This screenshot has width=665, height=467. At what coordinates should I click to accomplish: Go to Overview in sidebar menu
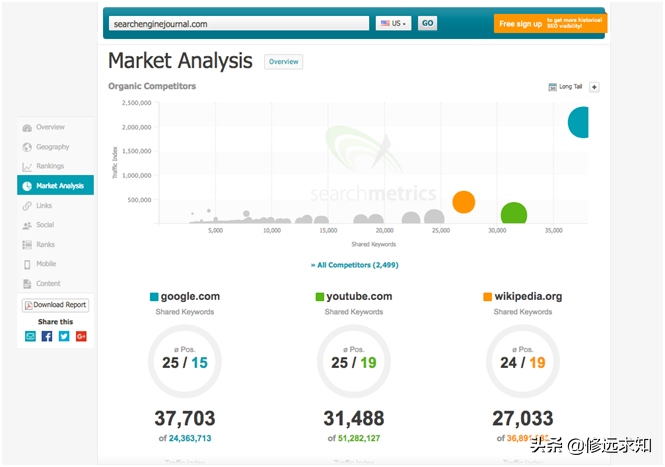(50, 127)
